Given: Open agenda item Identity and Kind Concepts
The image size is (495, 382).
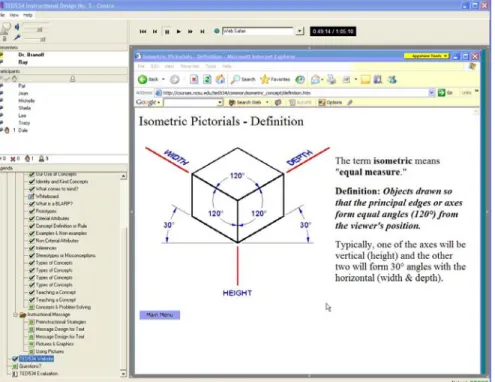Looking at the screenshot, I should [x=62, y=181].
